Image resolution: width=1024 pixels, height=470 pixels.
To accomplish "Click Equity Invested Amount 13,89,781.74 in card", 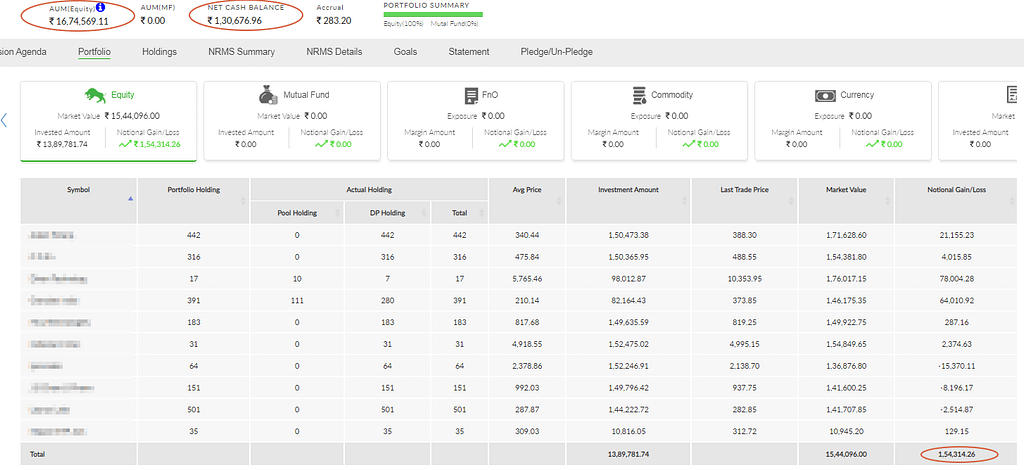I will (62, 144).
